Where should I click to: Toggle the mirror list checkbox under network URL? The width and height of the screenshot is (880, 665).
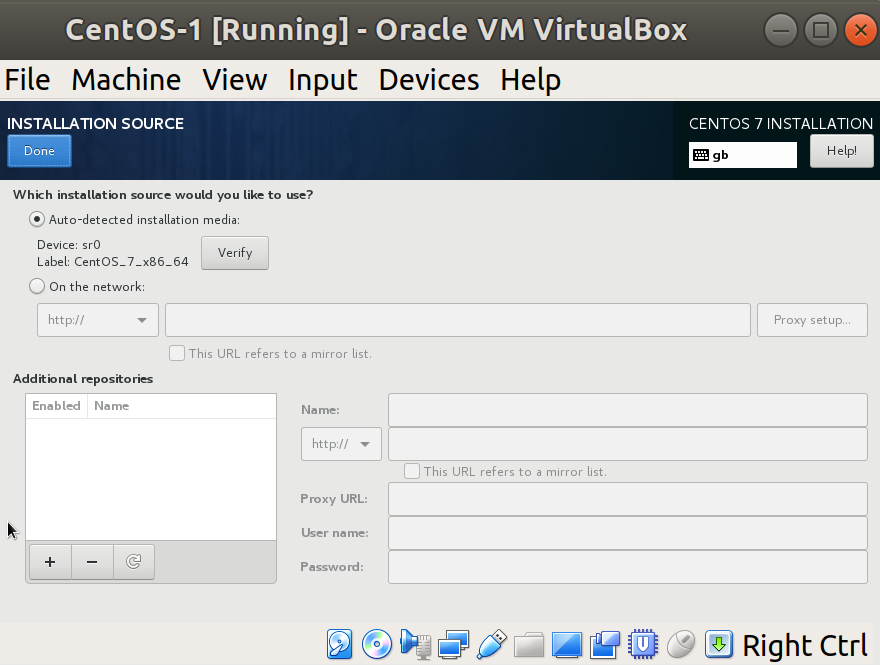pyautogui.click(x=177, y=353)
